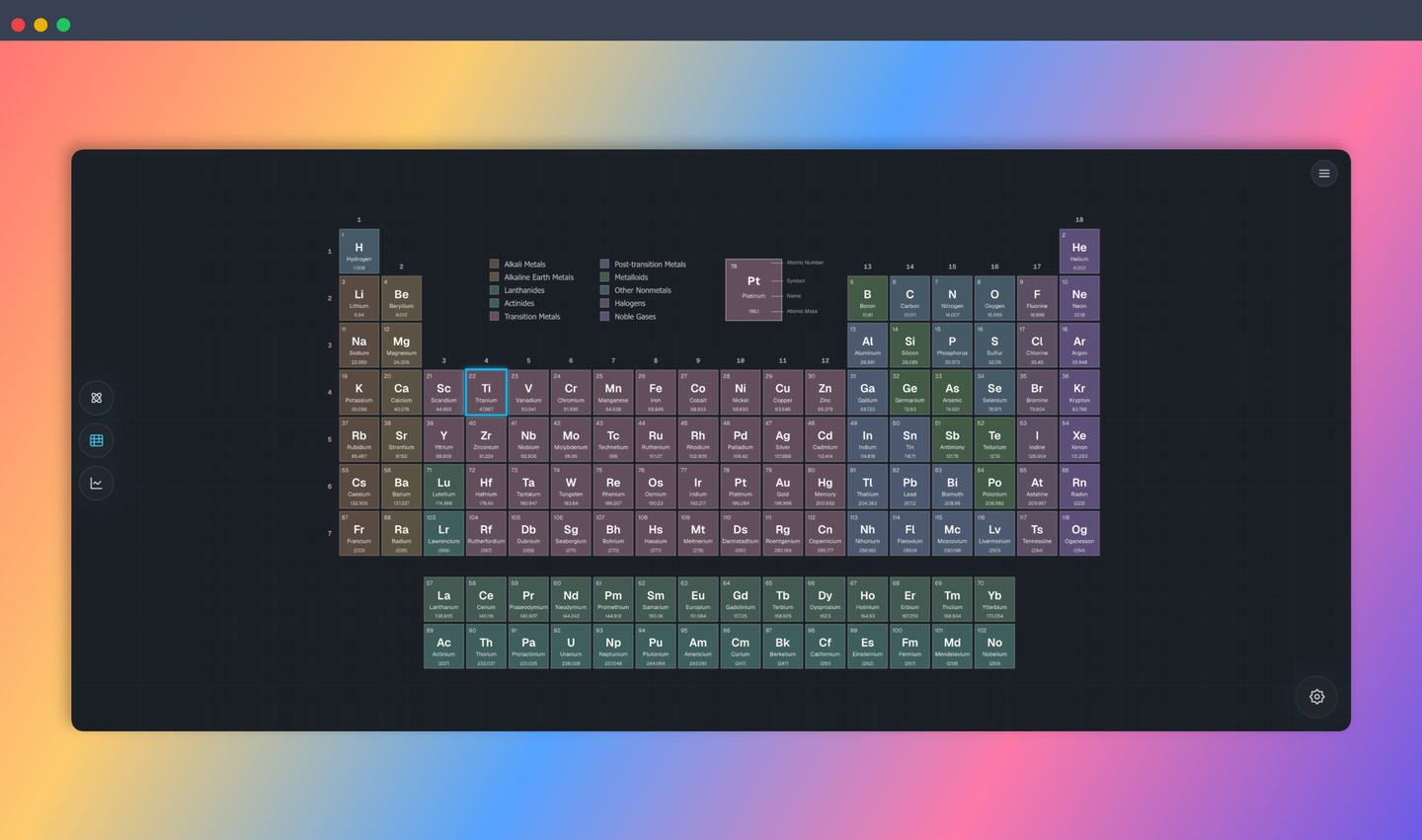
Task: Select the Hydrogen element tile
Action: (358, 251)
